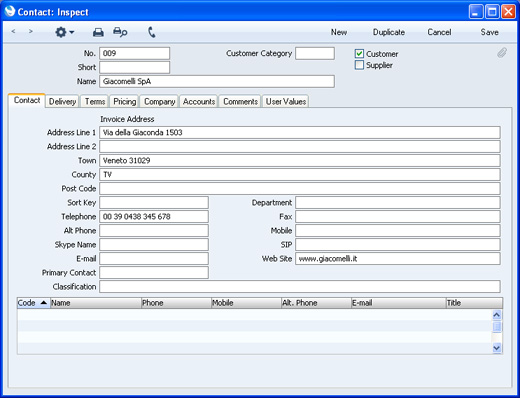This screenshot has width=520, height=398.
Task: Click the Fax field
Action: click(x=398, y=216)
